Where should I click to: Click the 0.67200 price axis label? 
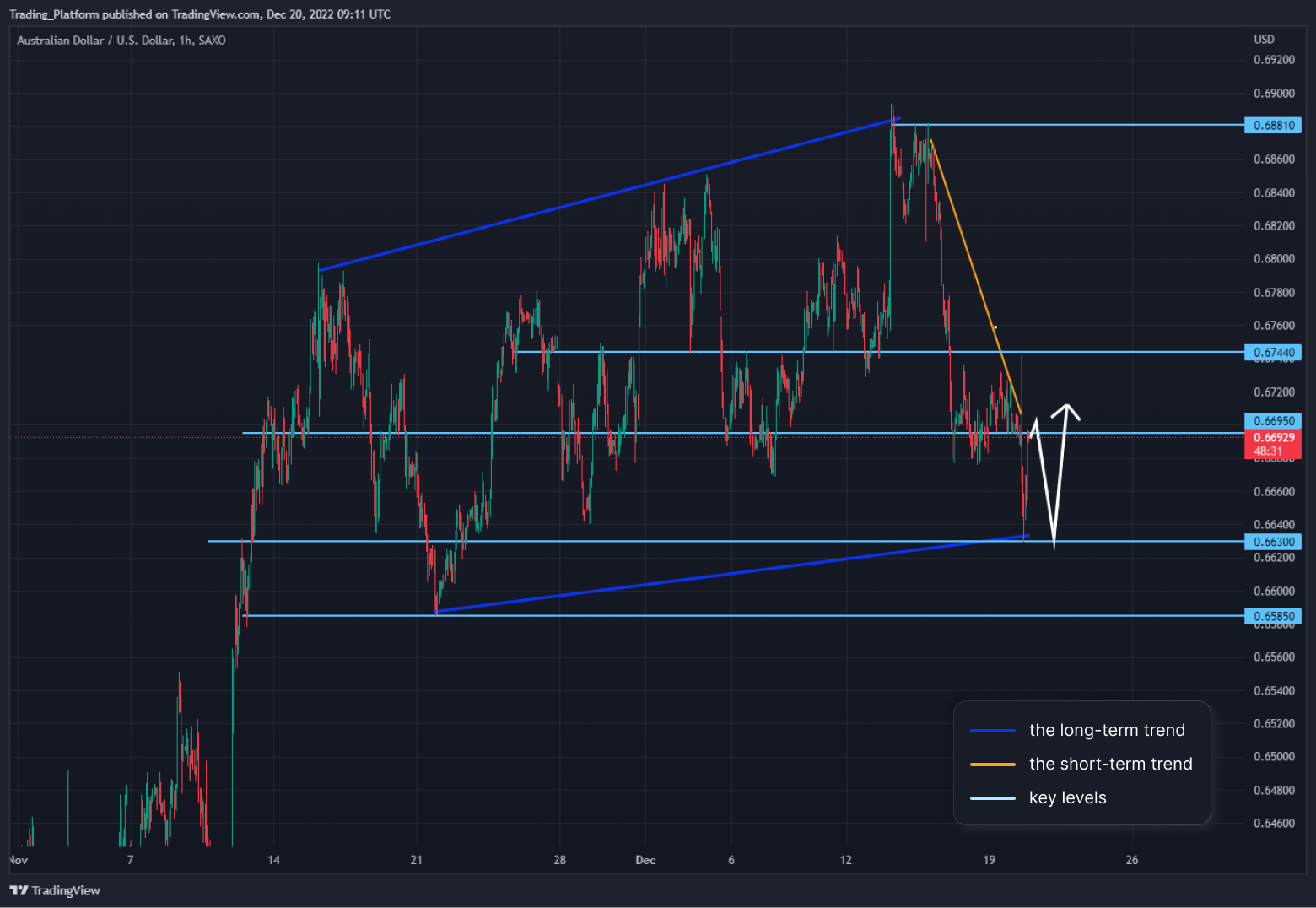pyautogui.click(x=1274, y=392)
